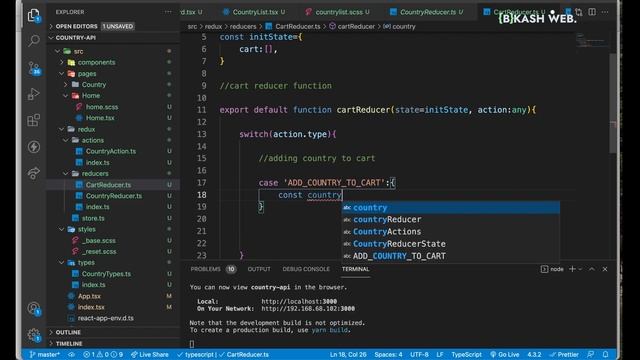Click Live Share in status bar
Viewport: 640px width, 360px height.
[x=149, y=354]
